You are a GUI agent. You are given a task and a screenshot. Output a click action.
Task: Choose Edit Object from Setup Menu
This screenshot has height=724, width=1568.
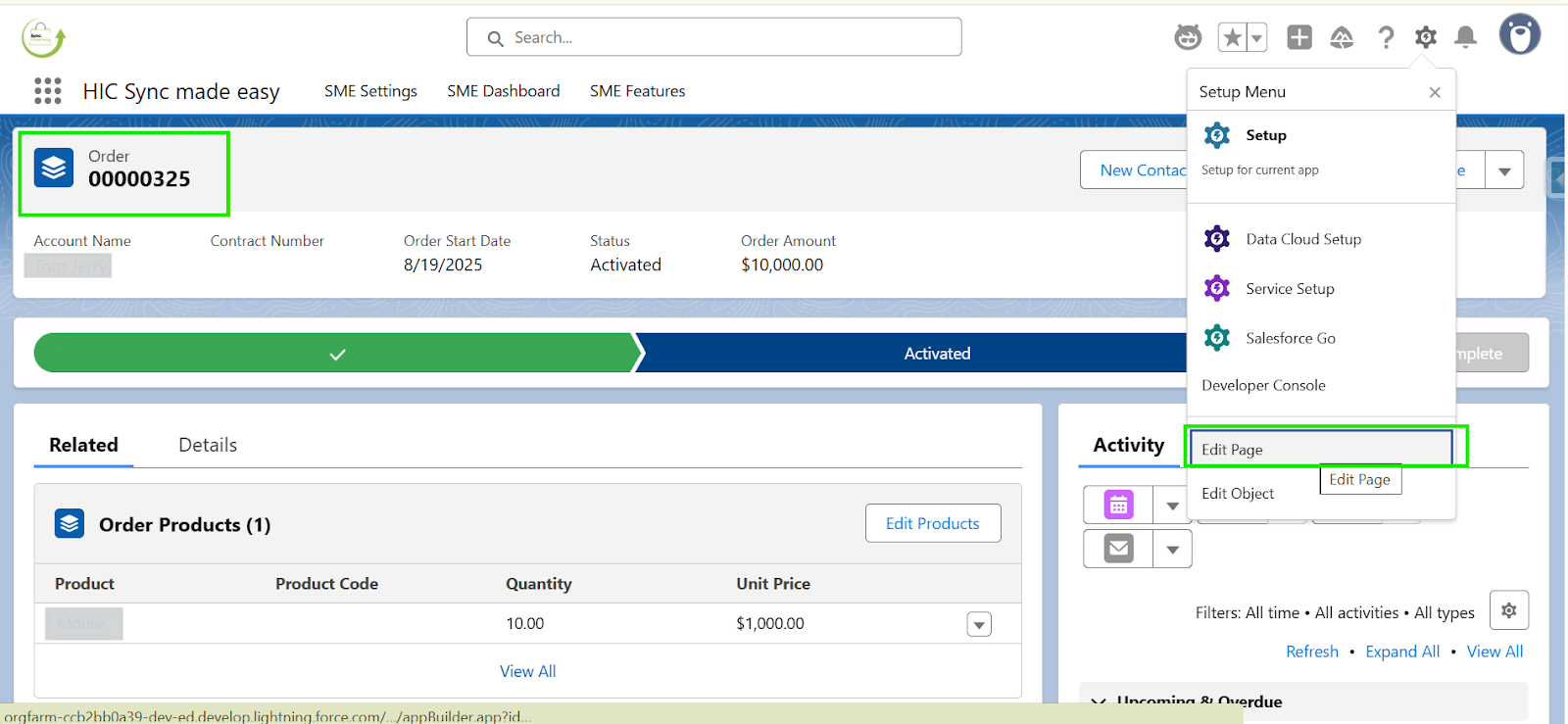pos(1238,494)
